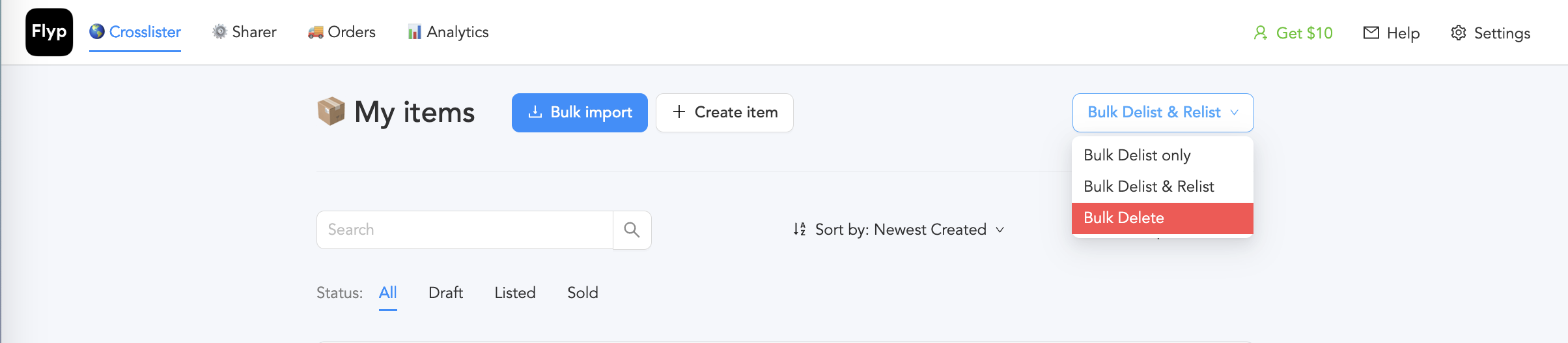
Task: Collapse the Bulk Delist & Relist dropdown
Action: [1162, 113]
